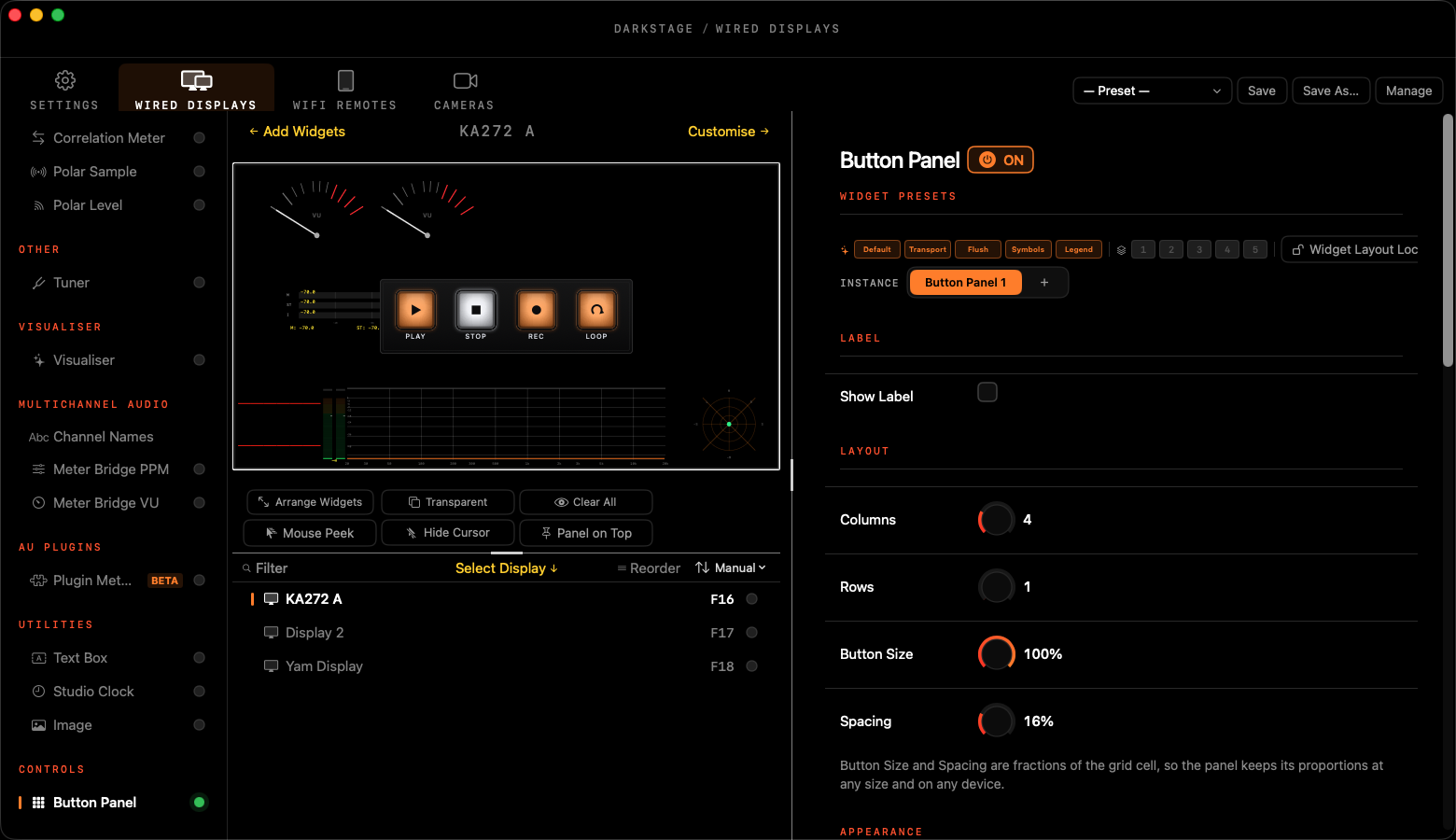Click the Meter Bridge PPM icon
1456x840 pixels.
(x=38, y=469)
